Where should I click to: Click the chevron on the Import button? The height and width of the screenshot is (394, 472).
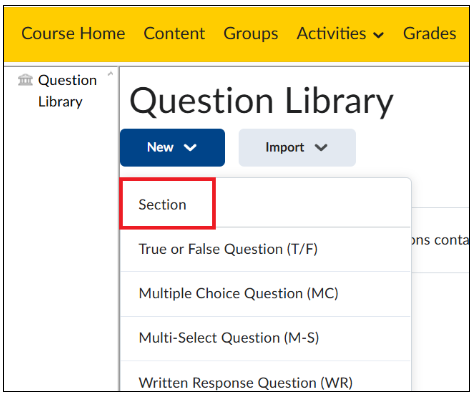(321, 147)
